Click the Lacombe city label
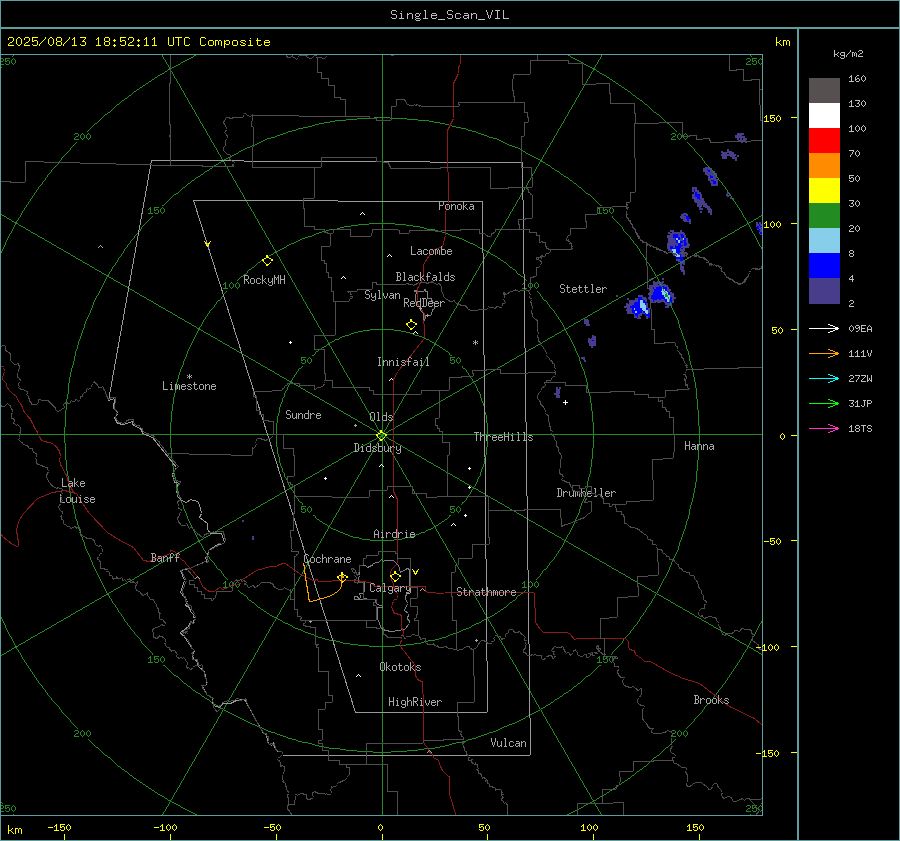The width and height of the screenshot is (900, 841). coord(431,251)
